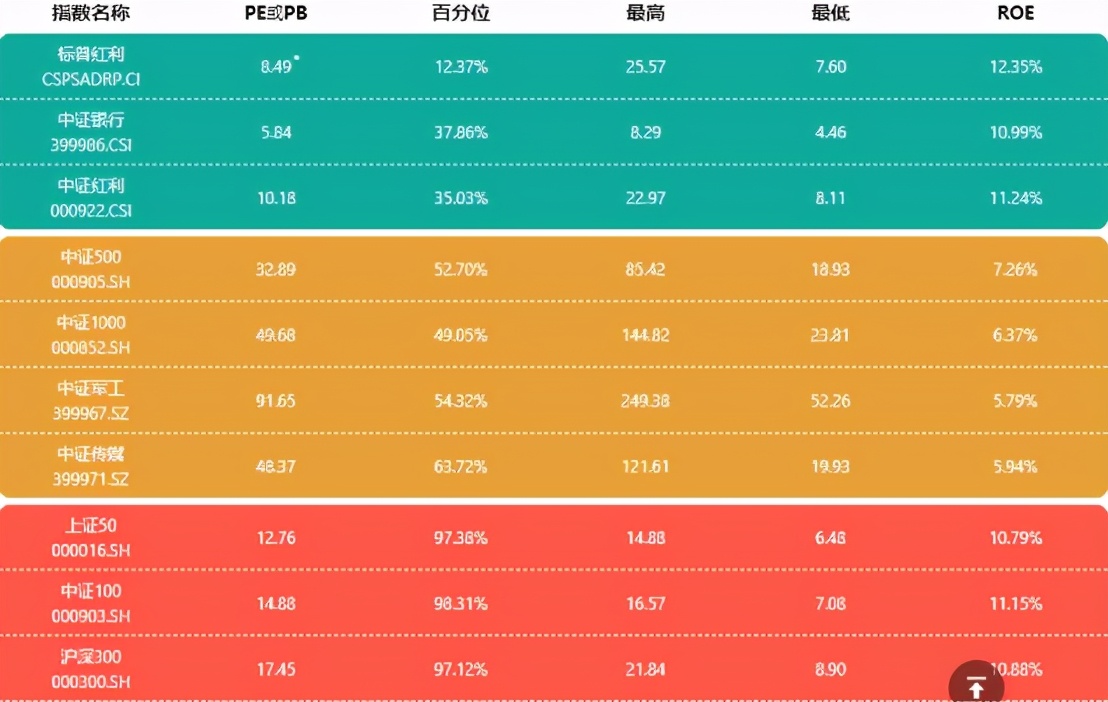
Task: Select the 沪深300 index name
Action: pyautogui.click(x=90, y=658)
